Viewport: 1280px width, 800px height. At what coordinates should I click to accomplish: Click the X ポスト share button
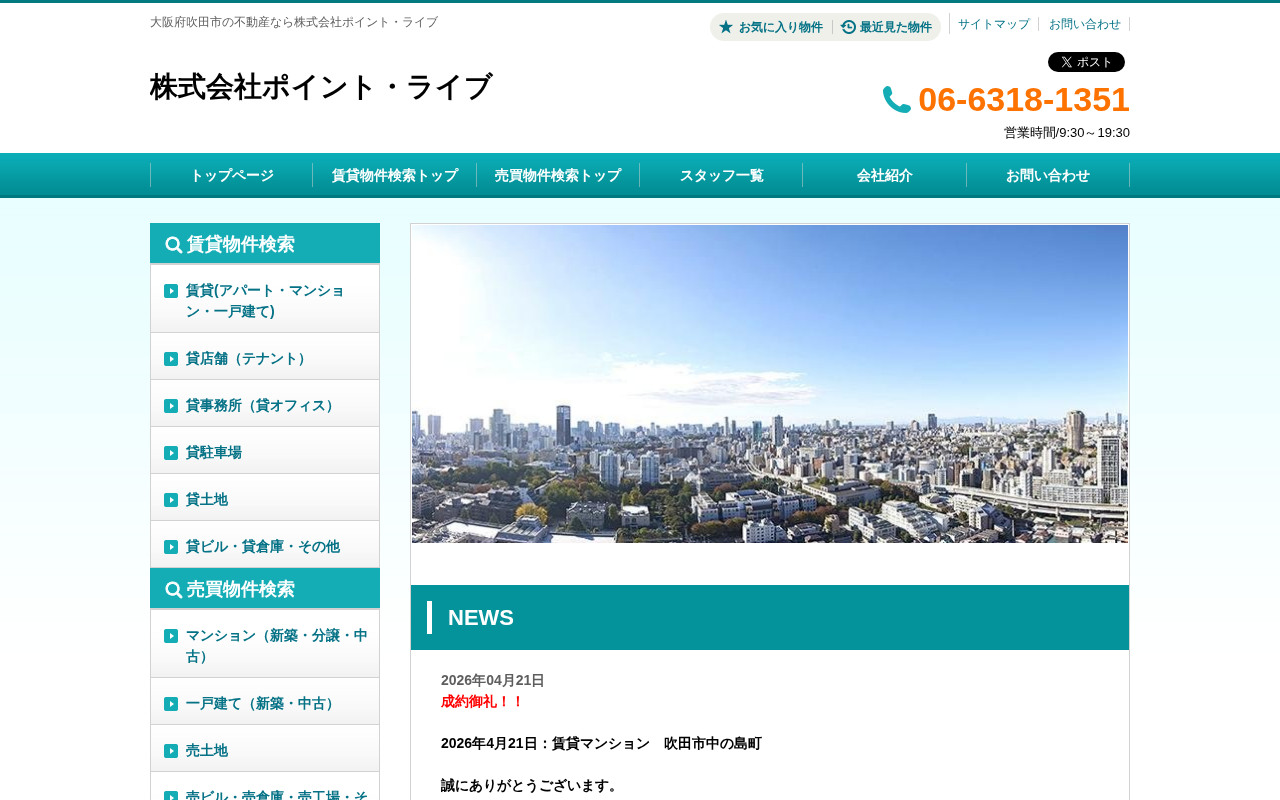1086,62
